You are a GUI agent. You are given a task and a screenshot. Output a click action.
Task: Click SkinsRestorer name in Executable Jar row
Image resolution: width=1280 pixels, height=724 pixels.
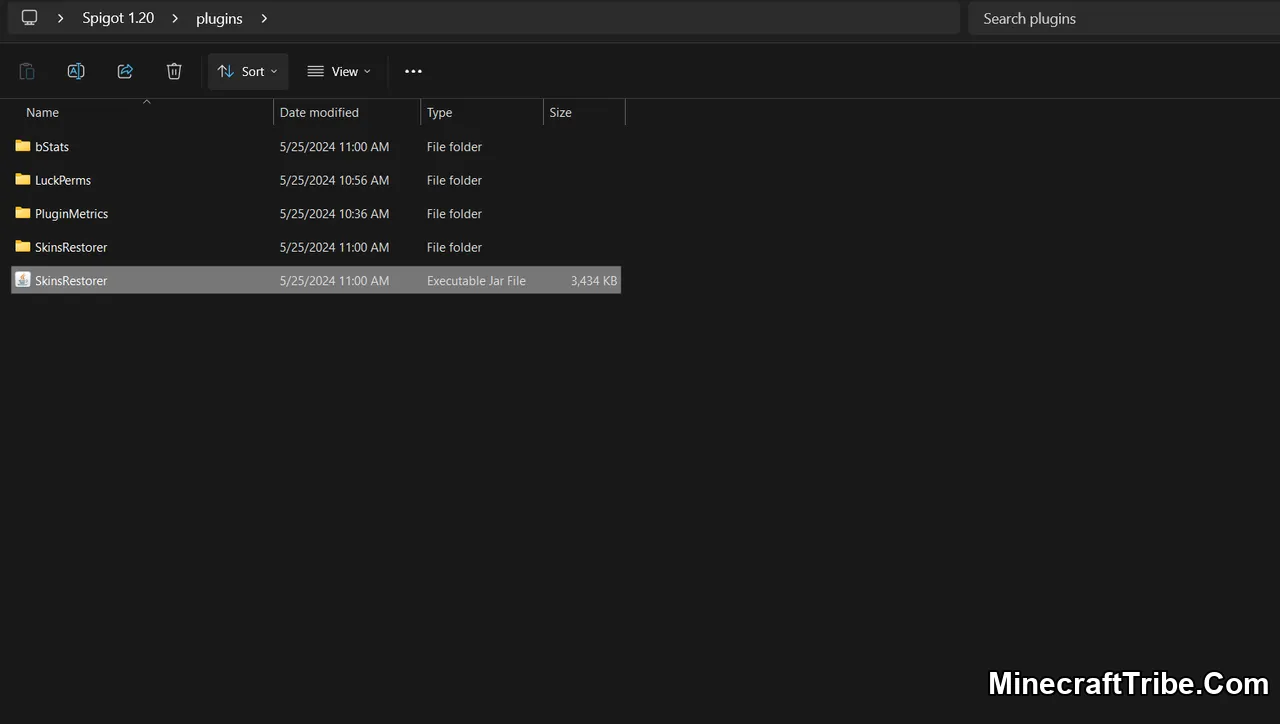[x=71, y=281]
